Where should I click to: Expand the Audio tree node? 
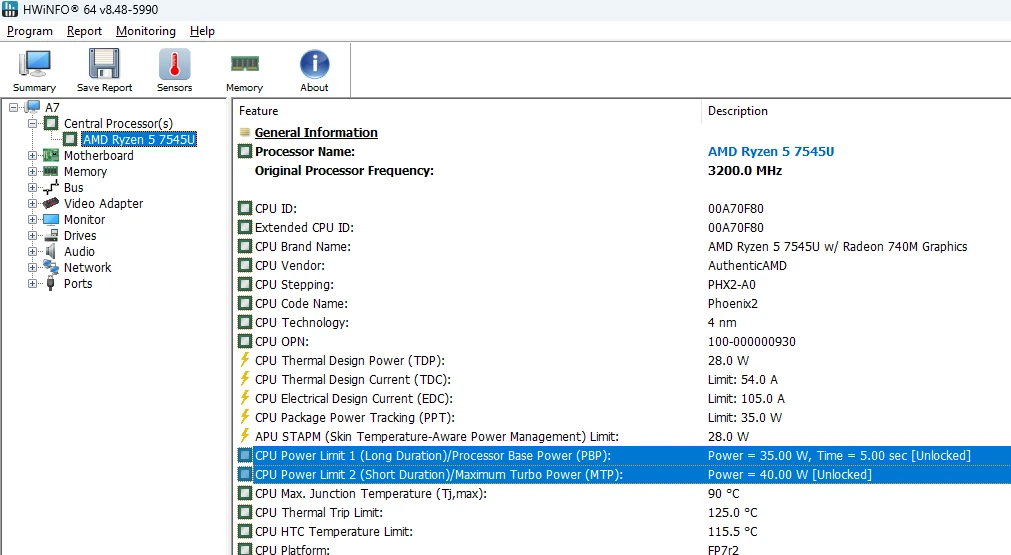32,251
